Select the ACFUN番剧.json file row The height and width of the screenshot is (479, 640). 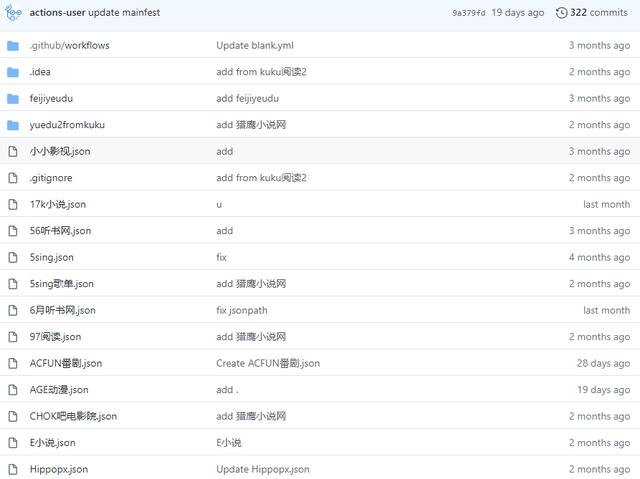(320, 363)
